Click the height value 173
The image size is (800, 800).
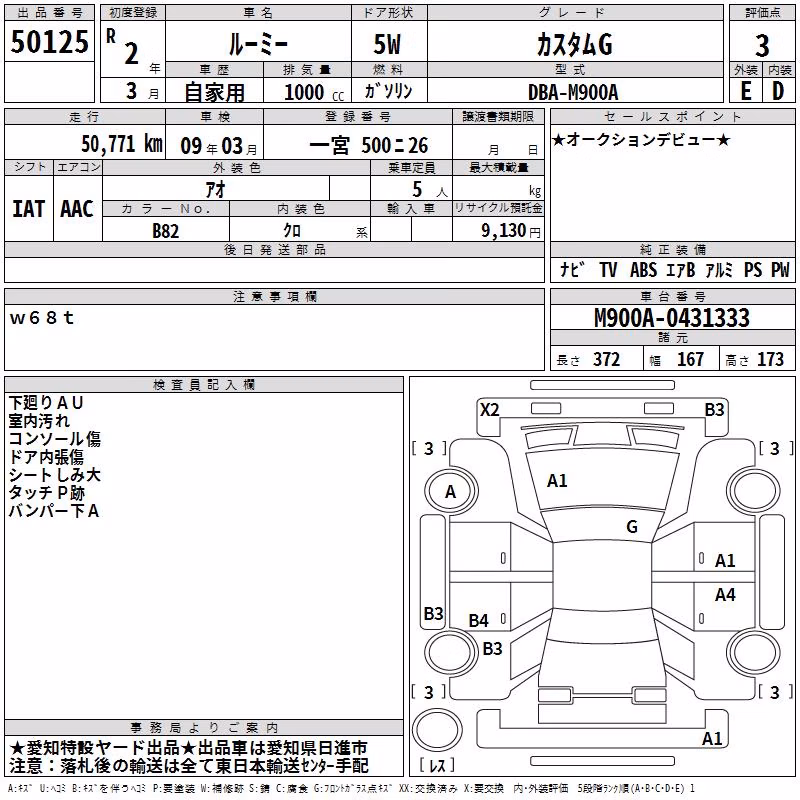click(770, 360)
